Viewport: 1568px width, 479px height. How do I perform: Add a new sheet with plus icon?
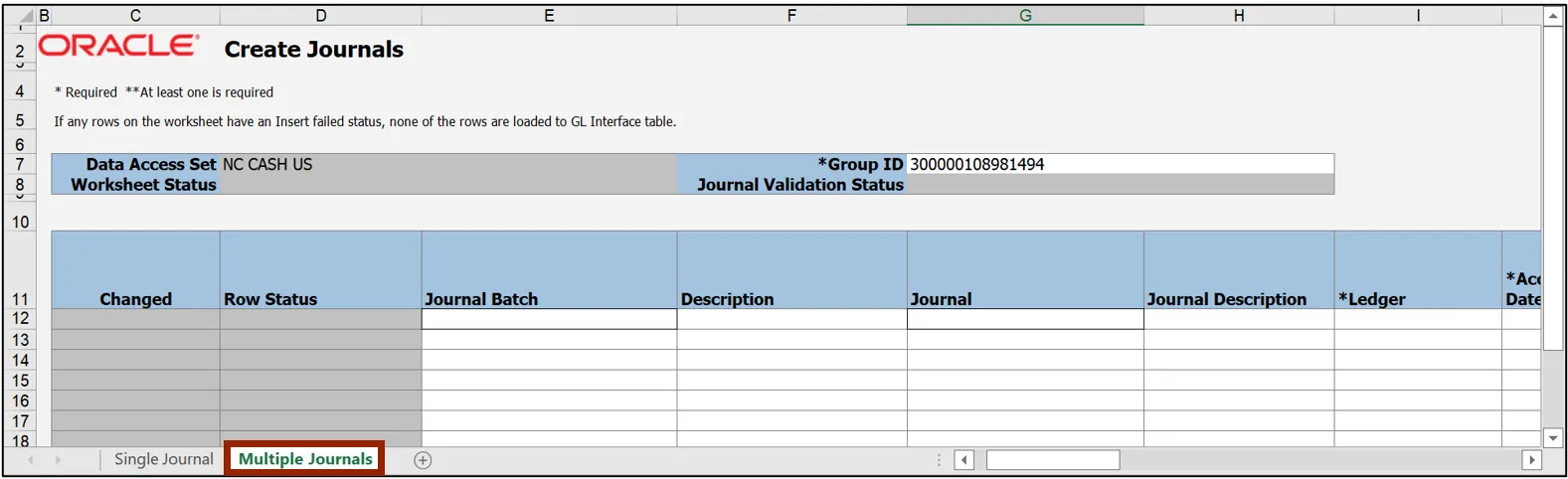point(423,460)
